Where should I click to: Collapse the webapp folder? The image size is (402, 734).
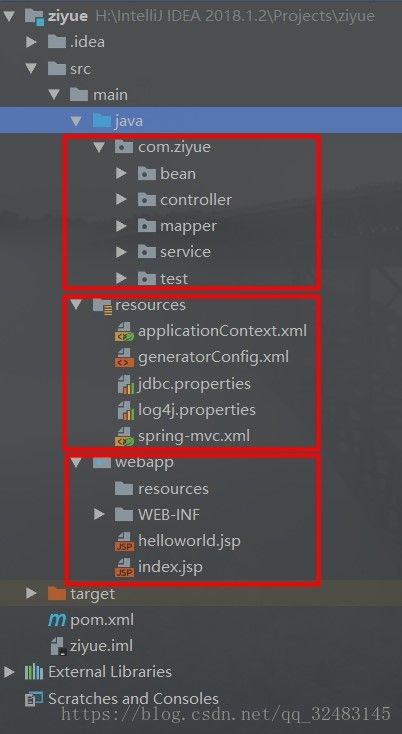tap(76, 462)
